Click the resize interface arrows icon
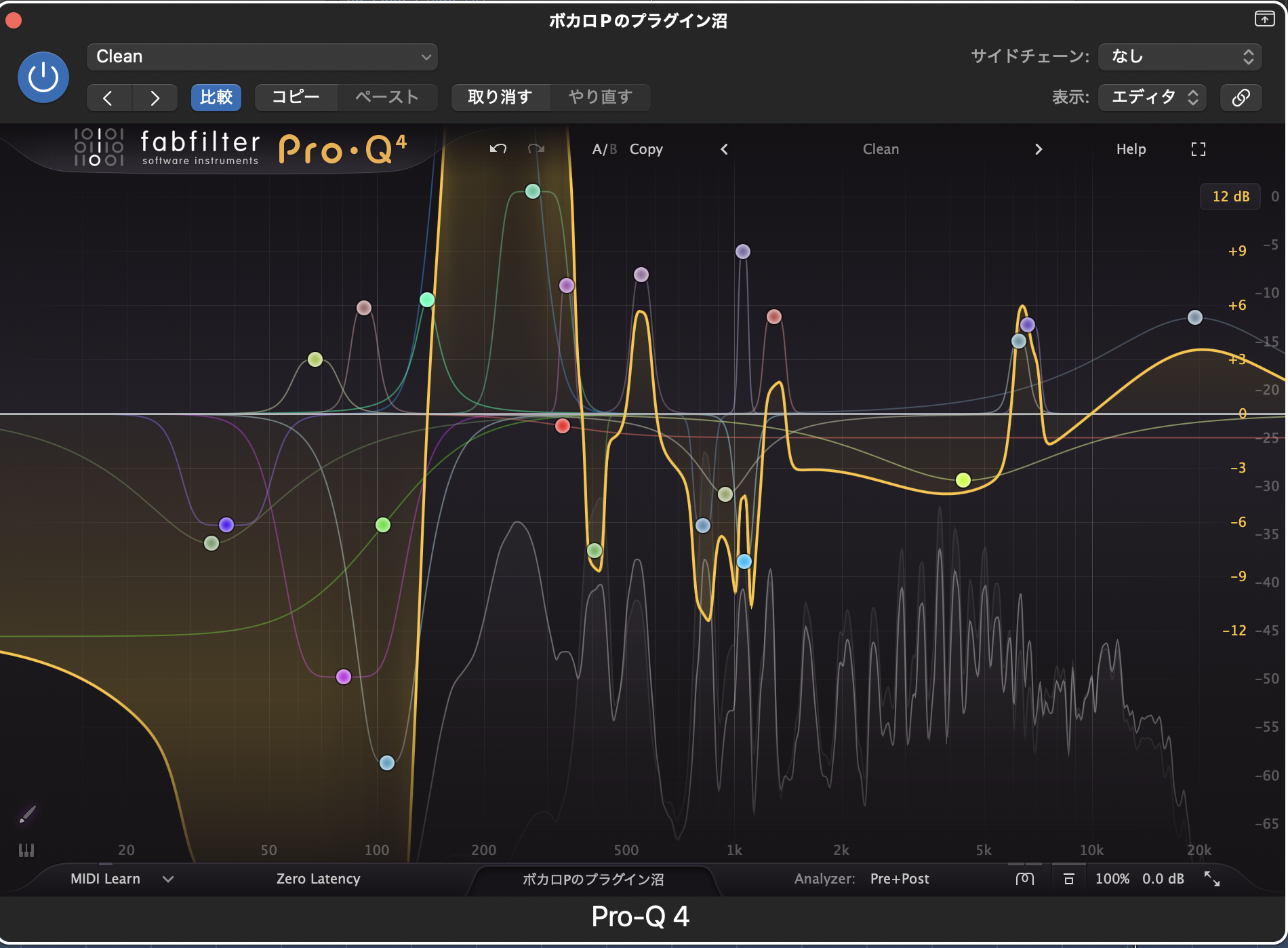 click(x=1211, y=880)
